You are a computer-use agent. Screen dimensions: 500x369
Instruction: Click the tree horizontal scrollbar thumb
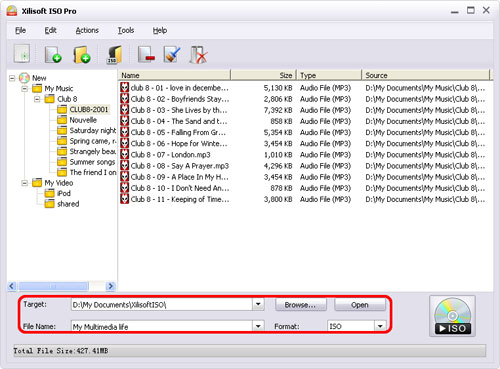pos(53,286)
